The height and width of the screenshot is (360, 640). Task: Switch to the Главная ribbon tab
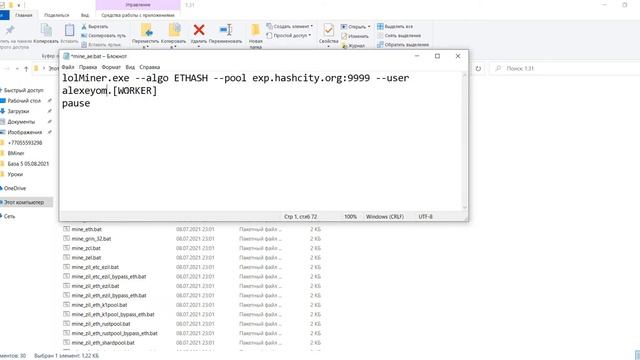(24, 15)
